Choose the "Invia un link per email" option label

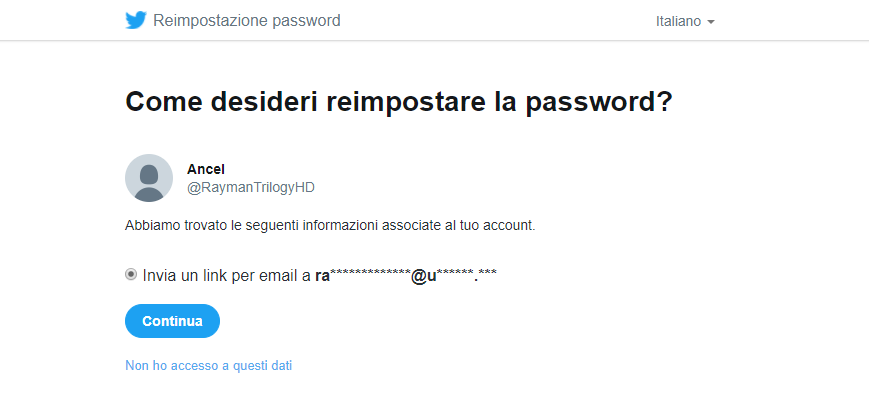click(227, 275)
